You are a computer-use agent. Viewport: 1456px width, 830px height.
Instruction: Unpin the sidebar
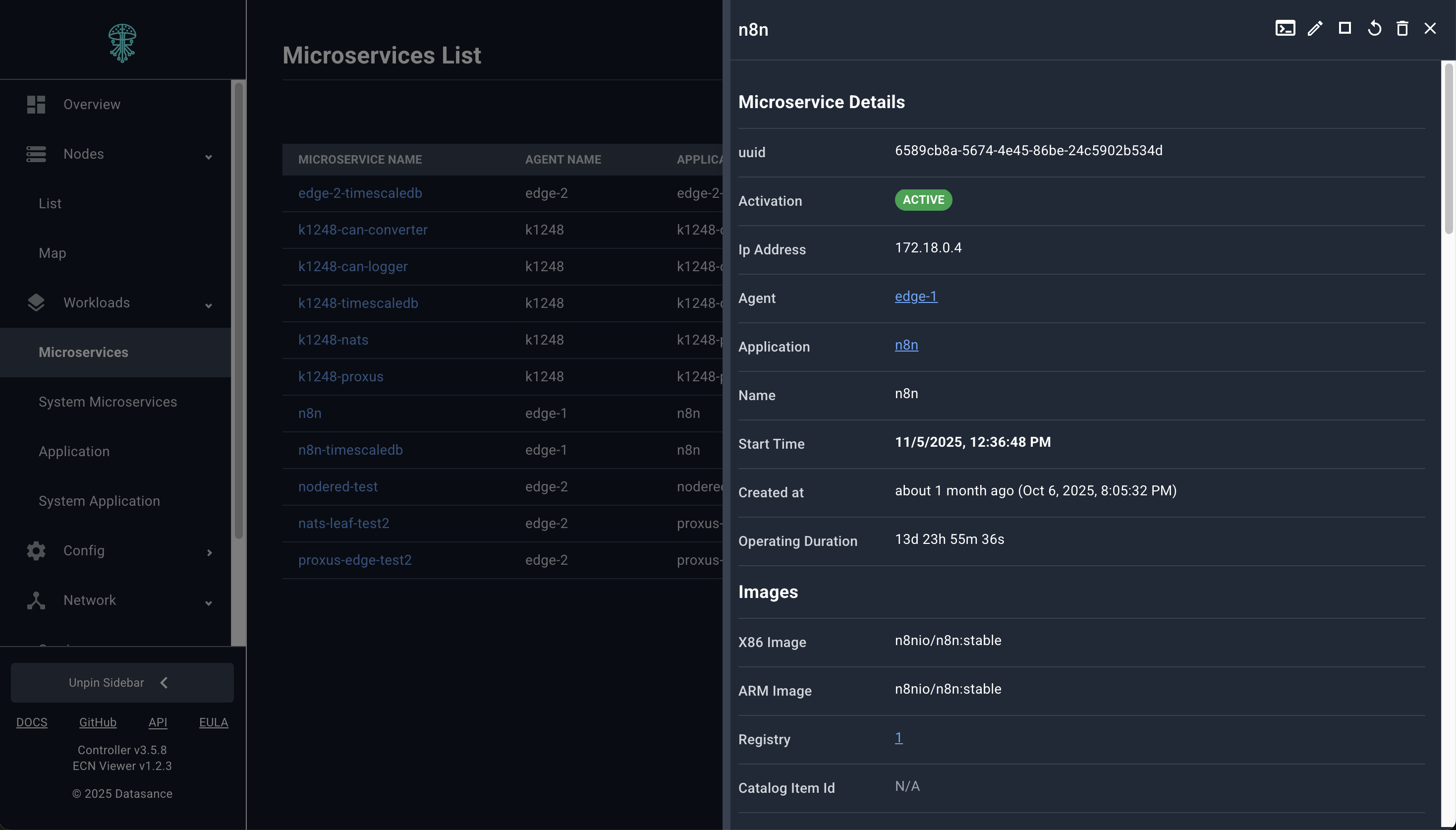[122, 682]
